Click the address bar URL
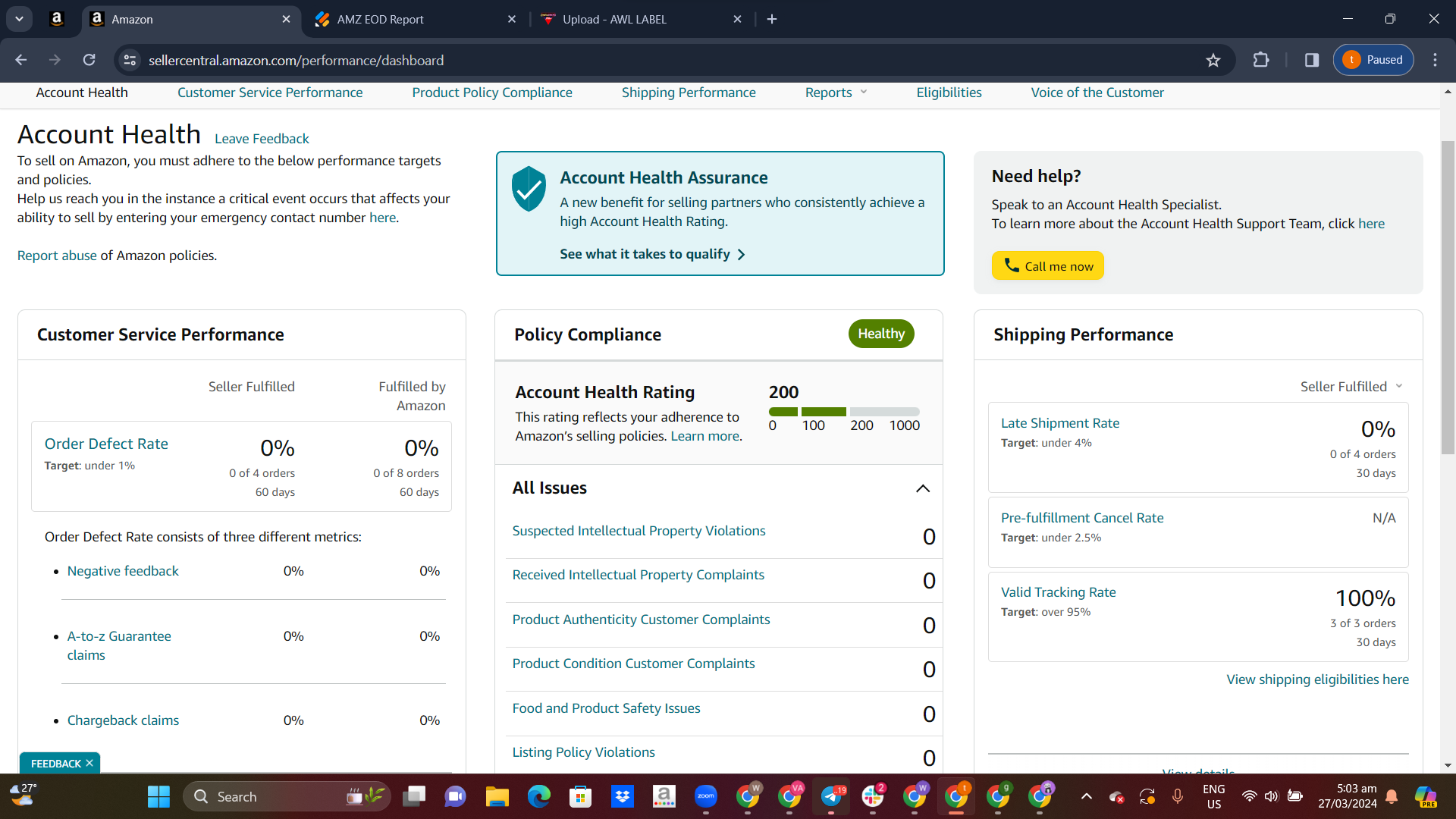The image size is (1456, 819). point(296,60)
